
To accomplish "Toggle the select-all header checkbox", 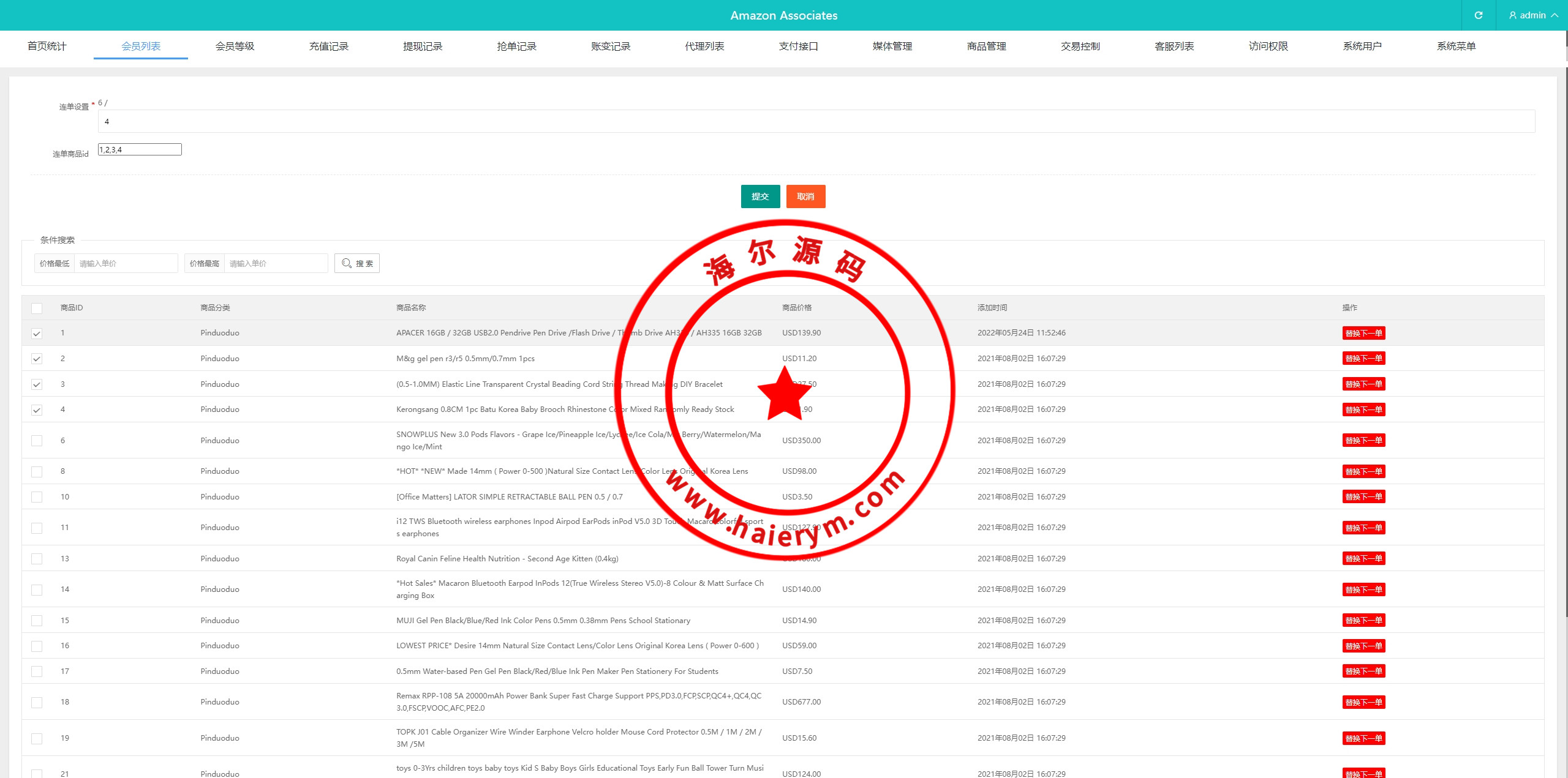I will [37, 309].
